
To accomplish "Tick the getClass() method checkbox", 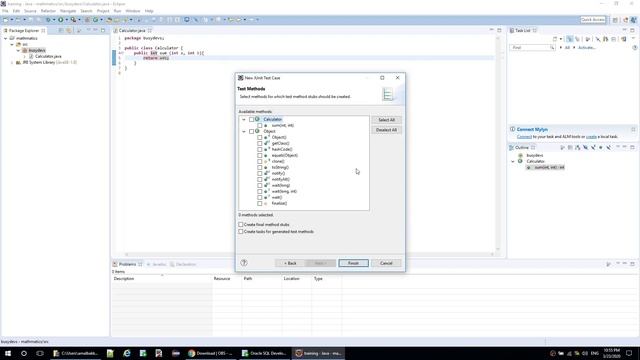I will pos(260,144).
